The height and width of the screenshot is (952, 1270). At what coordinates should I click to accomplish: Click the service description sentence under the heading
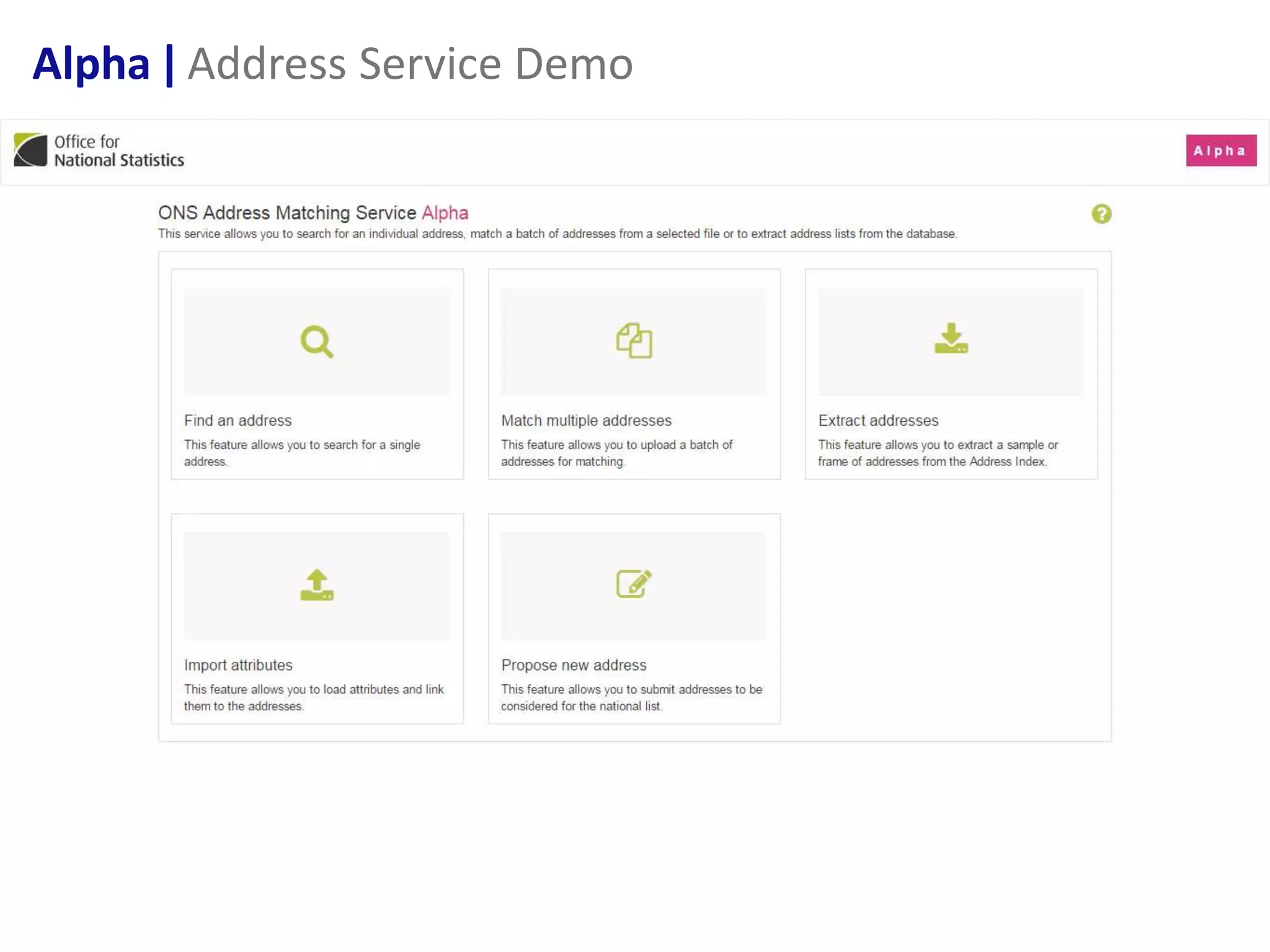[x=557, y=234]
